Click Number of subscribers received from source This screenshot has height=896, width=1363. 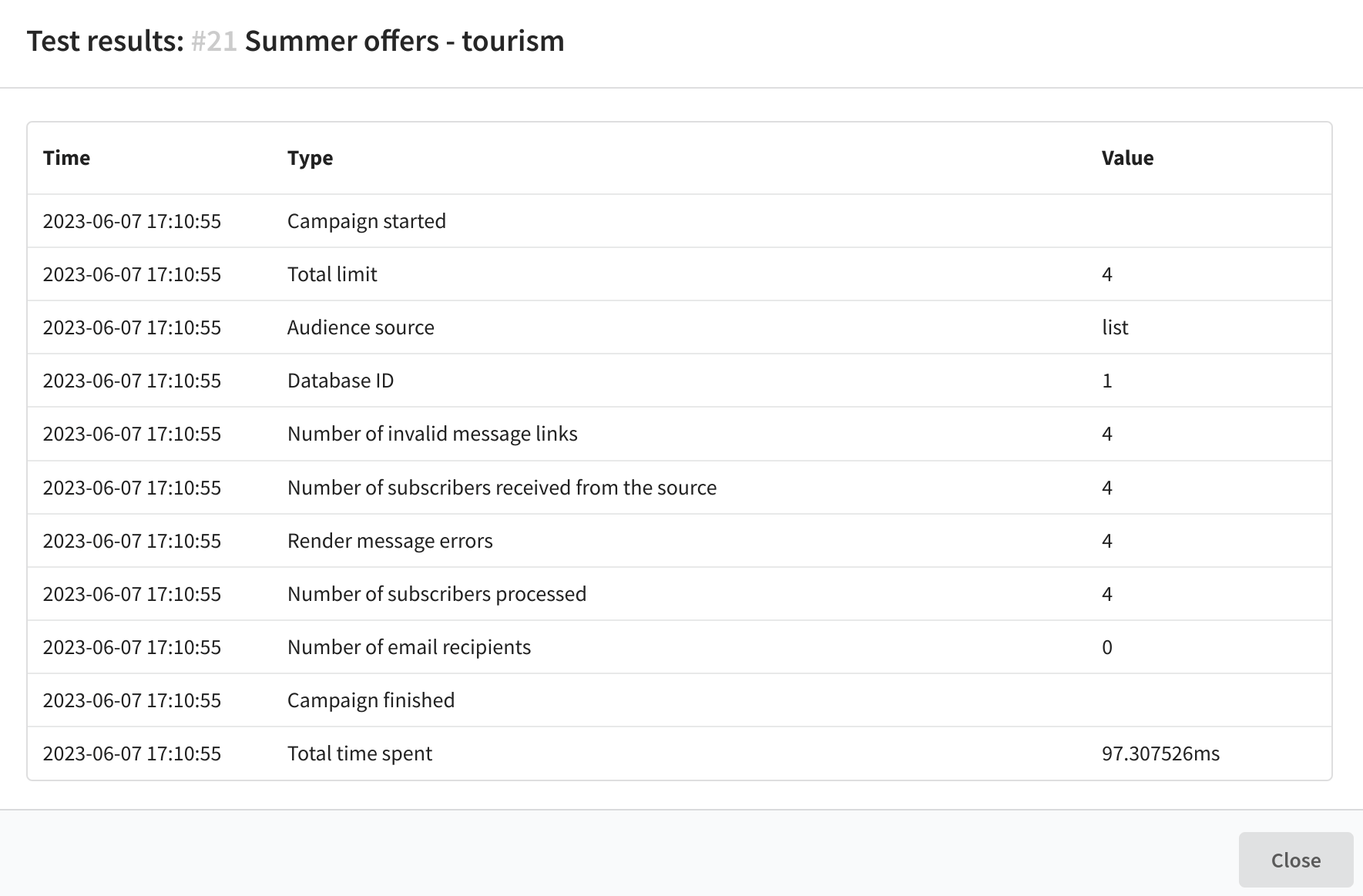click(502, 488)
